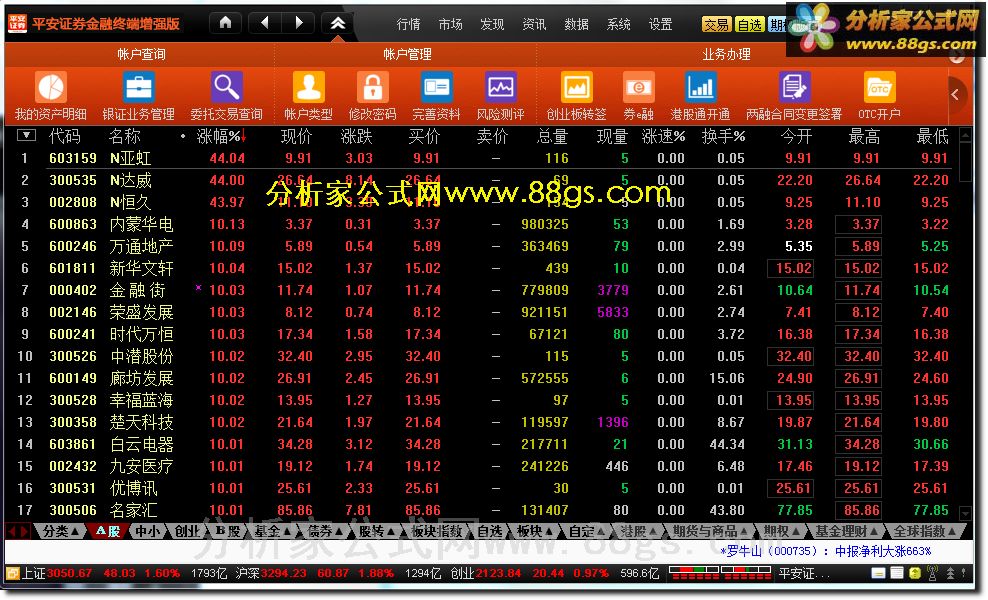Select the A股 tab
Viewport: 988px width, 600px height.
click(x=108, y=531)
